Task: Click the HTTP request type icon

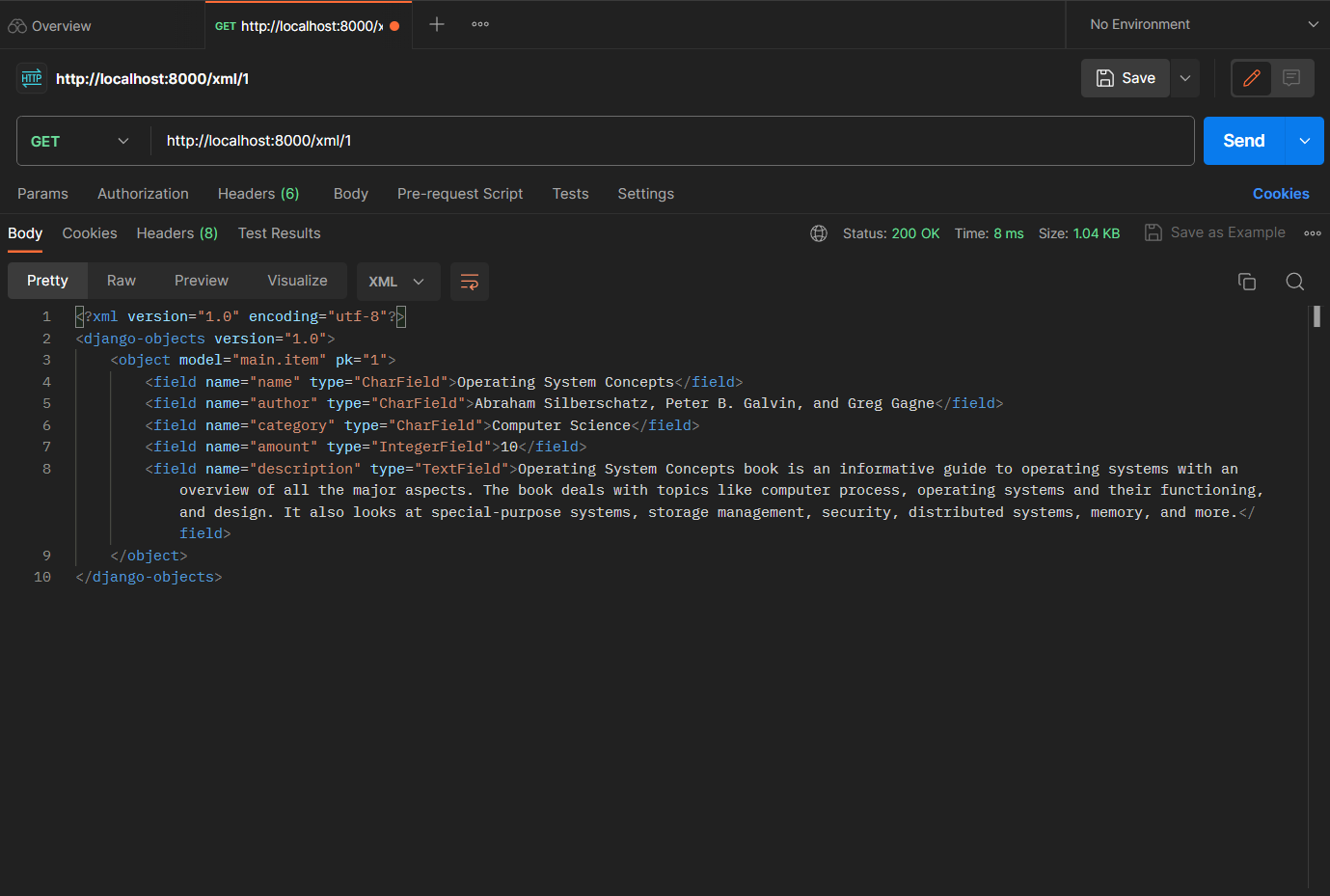Action: (x=32, y=78)
